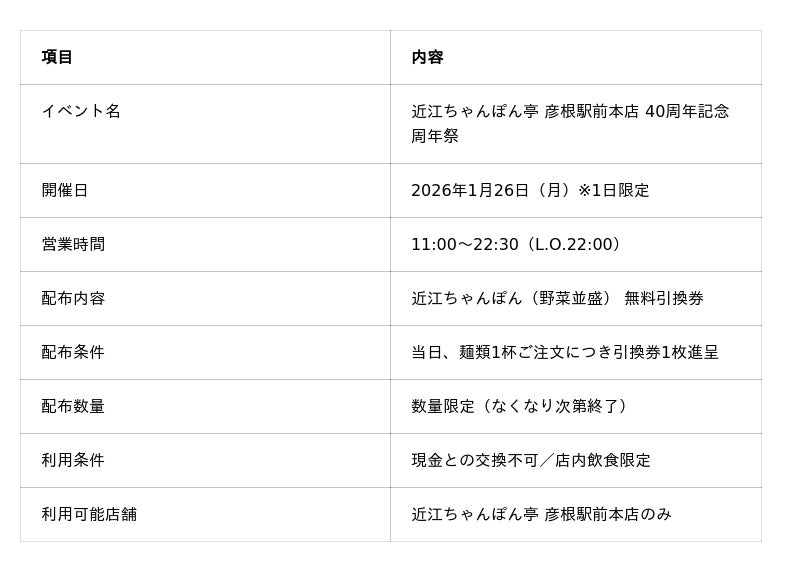Select the イベント名 label cell
This screenshot has height=572, width=800.
pyautogui.click(x=81, y=111)
